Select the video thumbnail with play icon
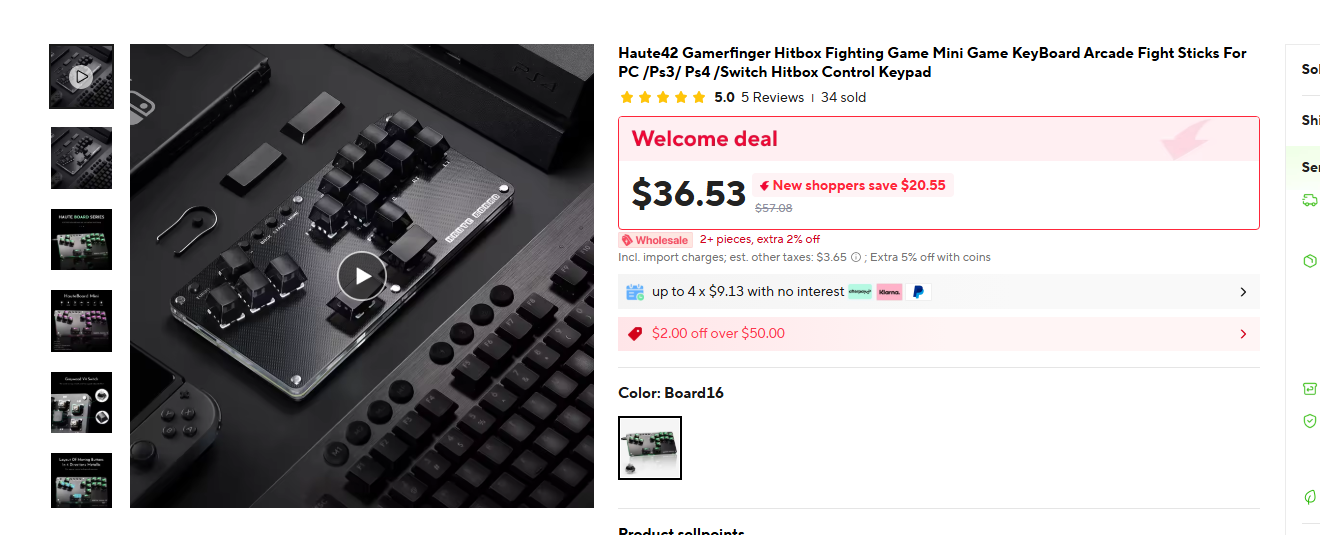 (x=81, y=76)
